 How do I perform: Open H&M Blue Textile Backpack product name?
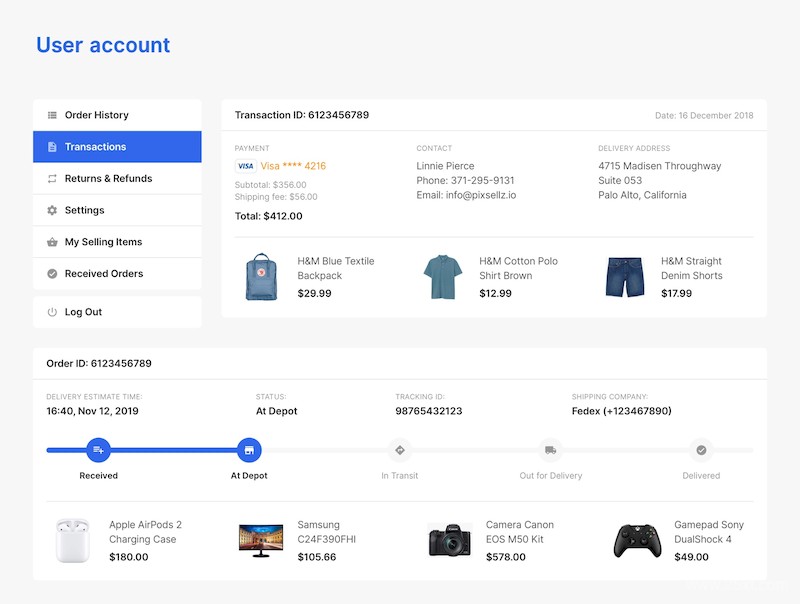[336, 268]
